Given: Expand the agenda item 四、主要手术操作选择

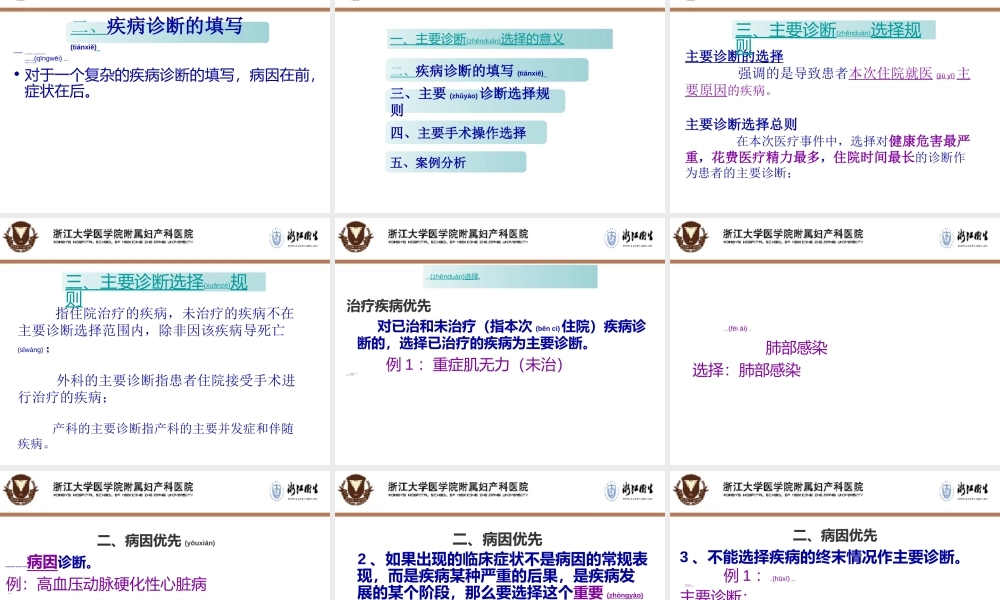Looking at the screenshot, I should pyautogui.click(x=460, y=132).
